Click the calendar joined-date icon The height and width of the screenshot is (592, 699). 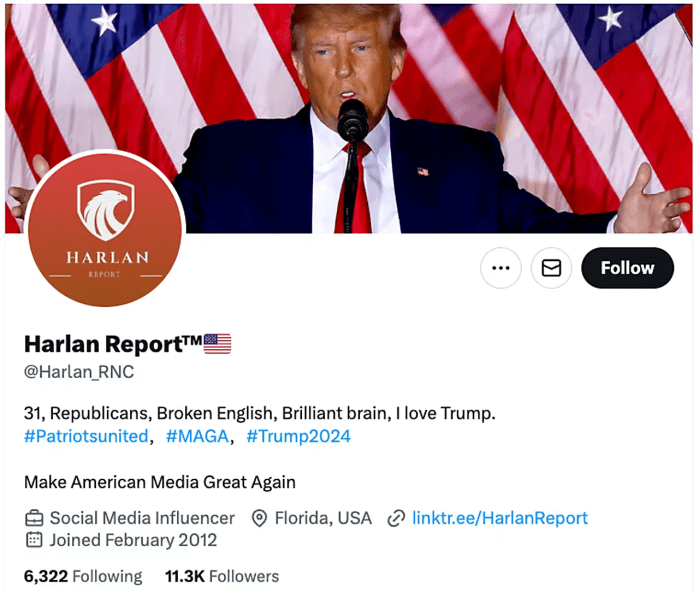tap(34, 540)
